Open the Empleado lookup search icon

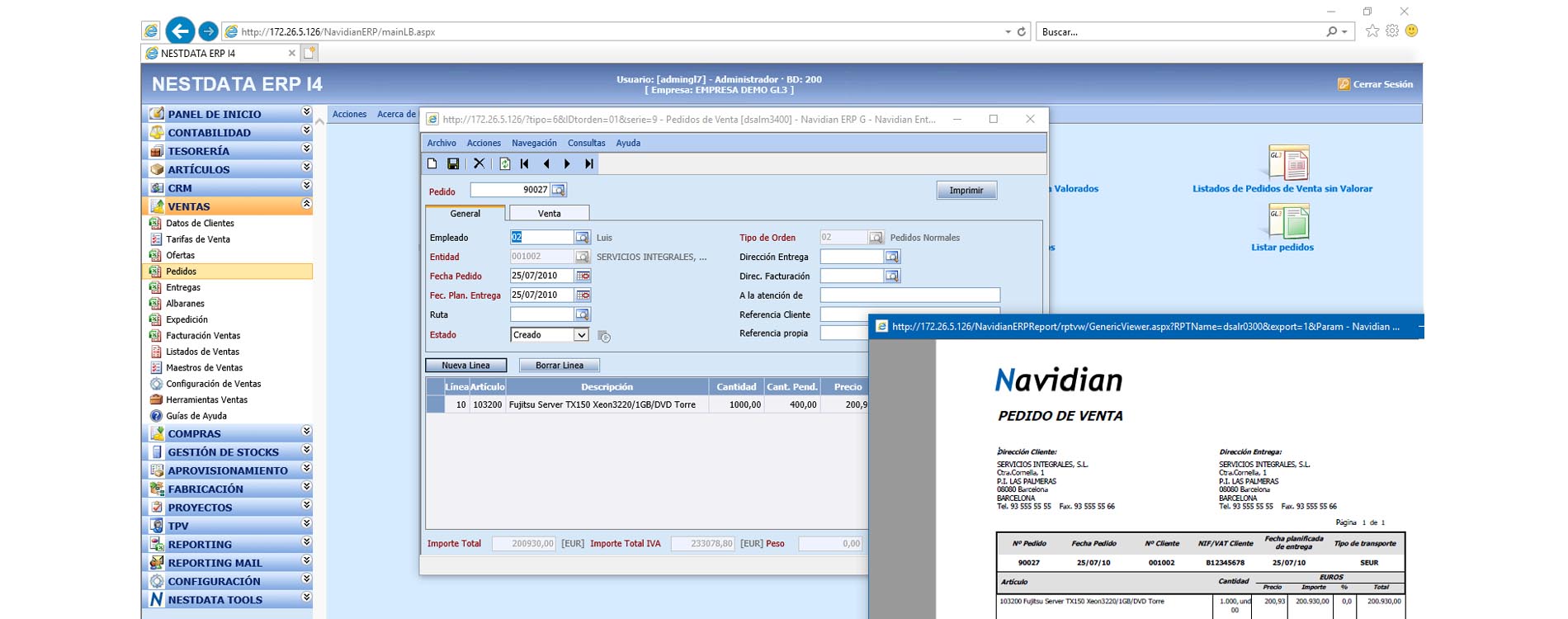(583, 238)
